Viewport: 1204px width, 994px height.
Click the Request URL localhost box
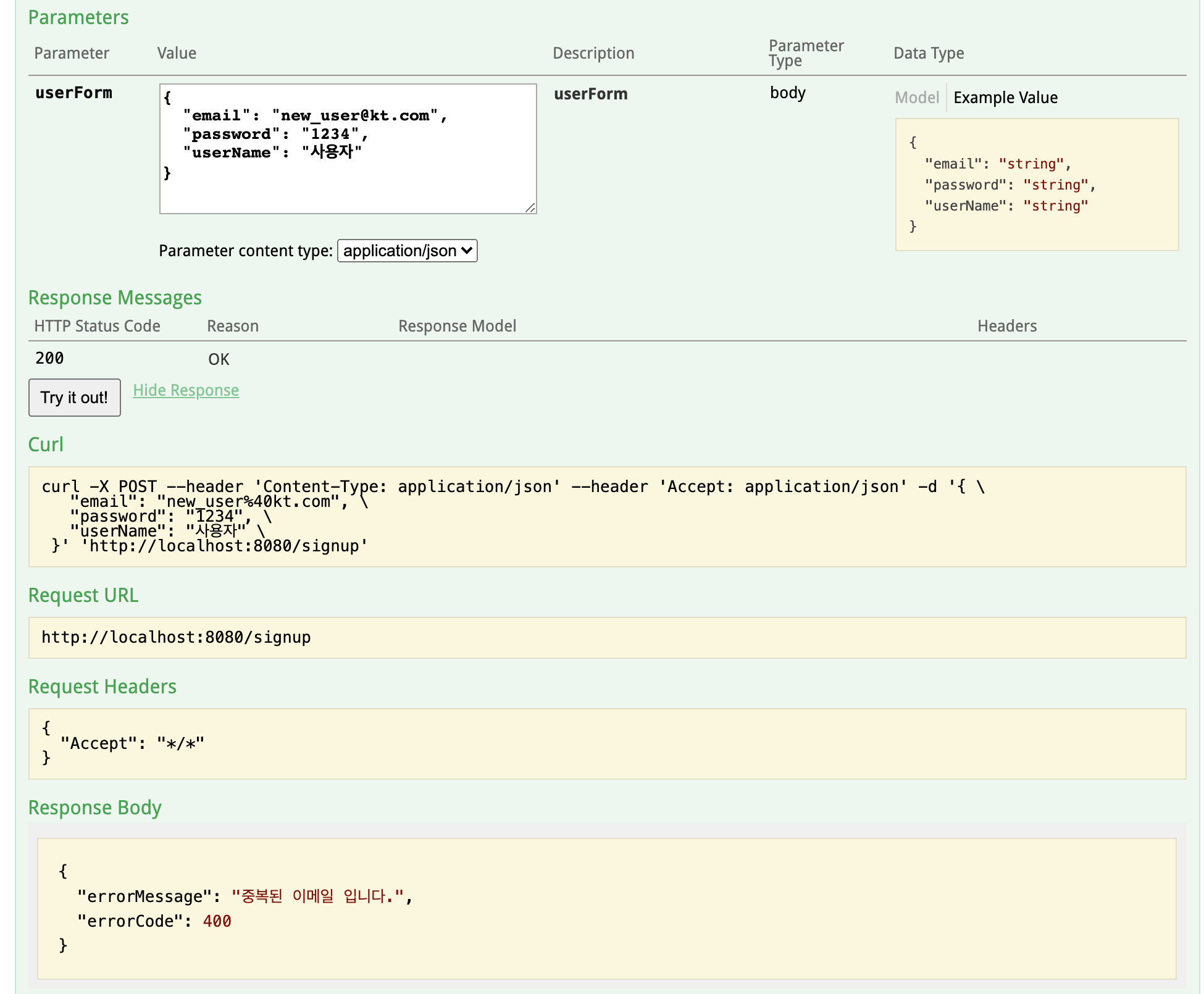(606, 637)
